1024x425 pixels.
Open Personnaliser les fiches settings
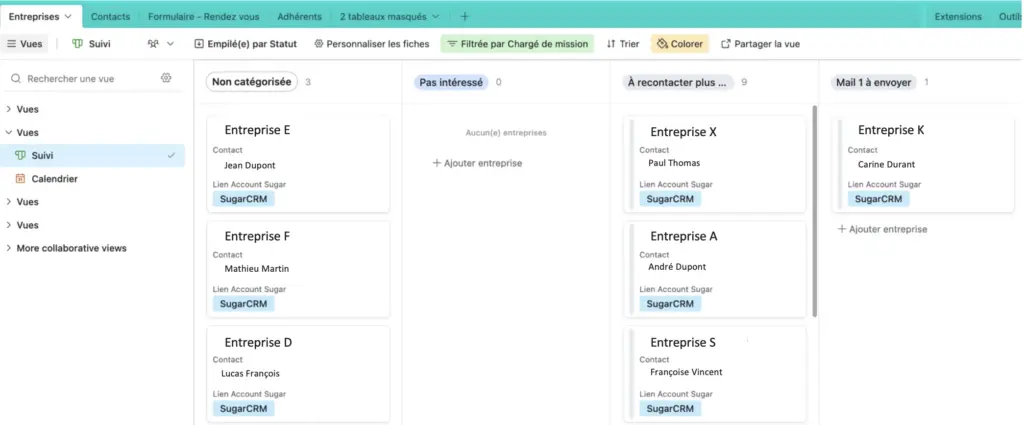(372, 44)
